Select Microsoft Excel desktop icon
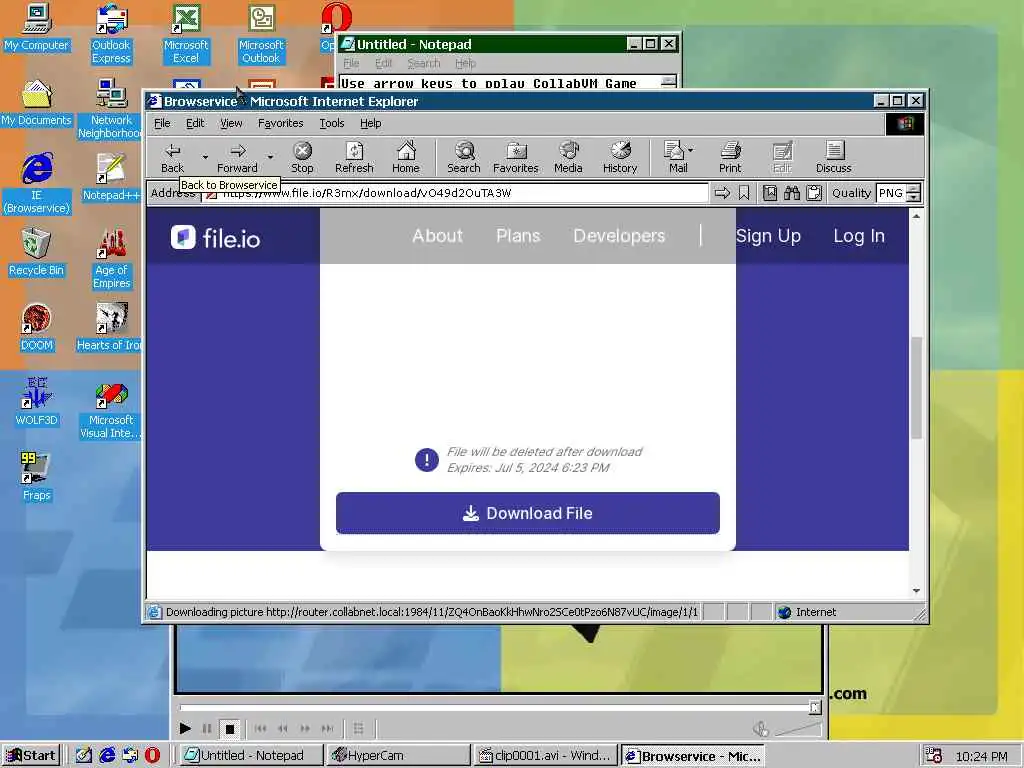Viewport: 1024px width, 768px height. (x=186, y=34)
